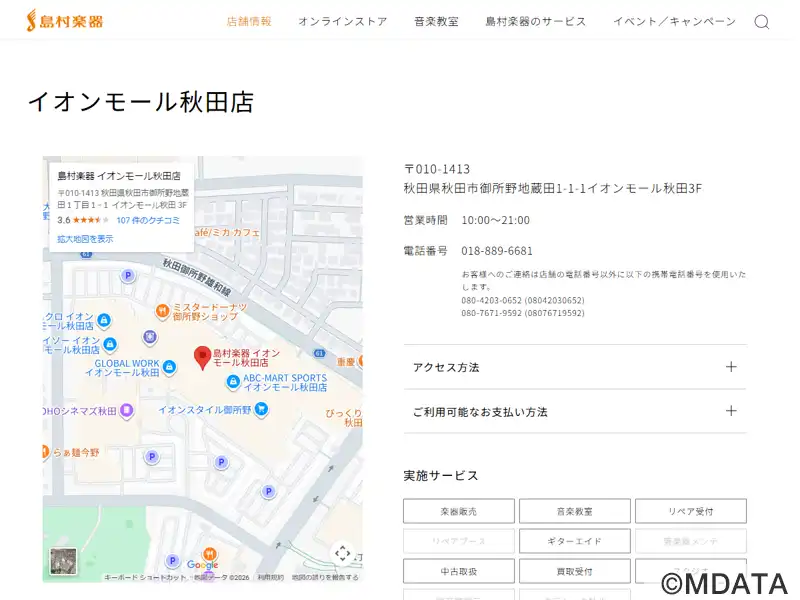The width and height of the screenshot is (800, 600).
Task: Click the 楽器販売 service button
Action: pyautogui.click(x=458, y=511)
